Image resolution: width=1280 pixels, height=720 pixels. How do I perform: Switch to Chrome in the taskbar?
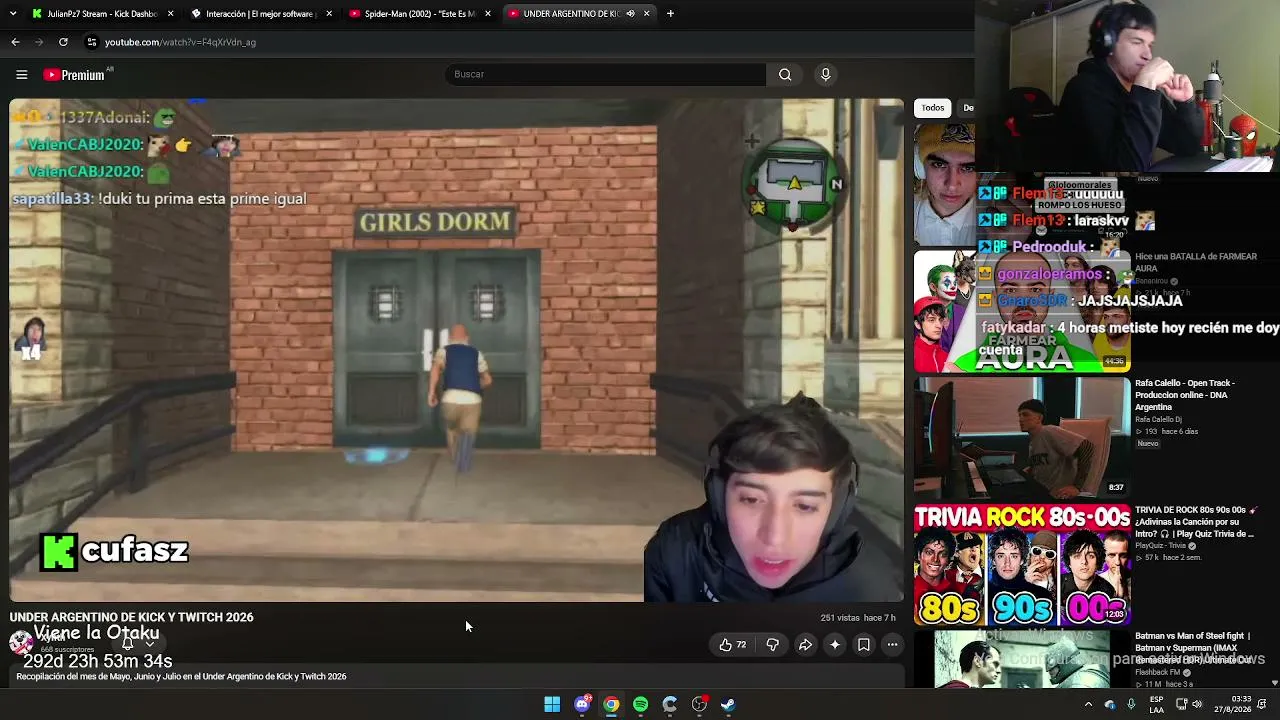coord(611,704)
